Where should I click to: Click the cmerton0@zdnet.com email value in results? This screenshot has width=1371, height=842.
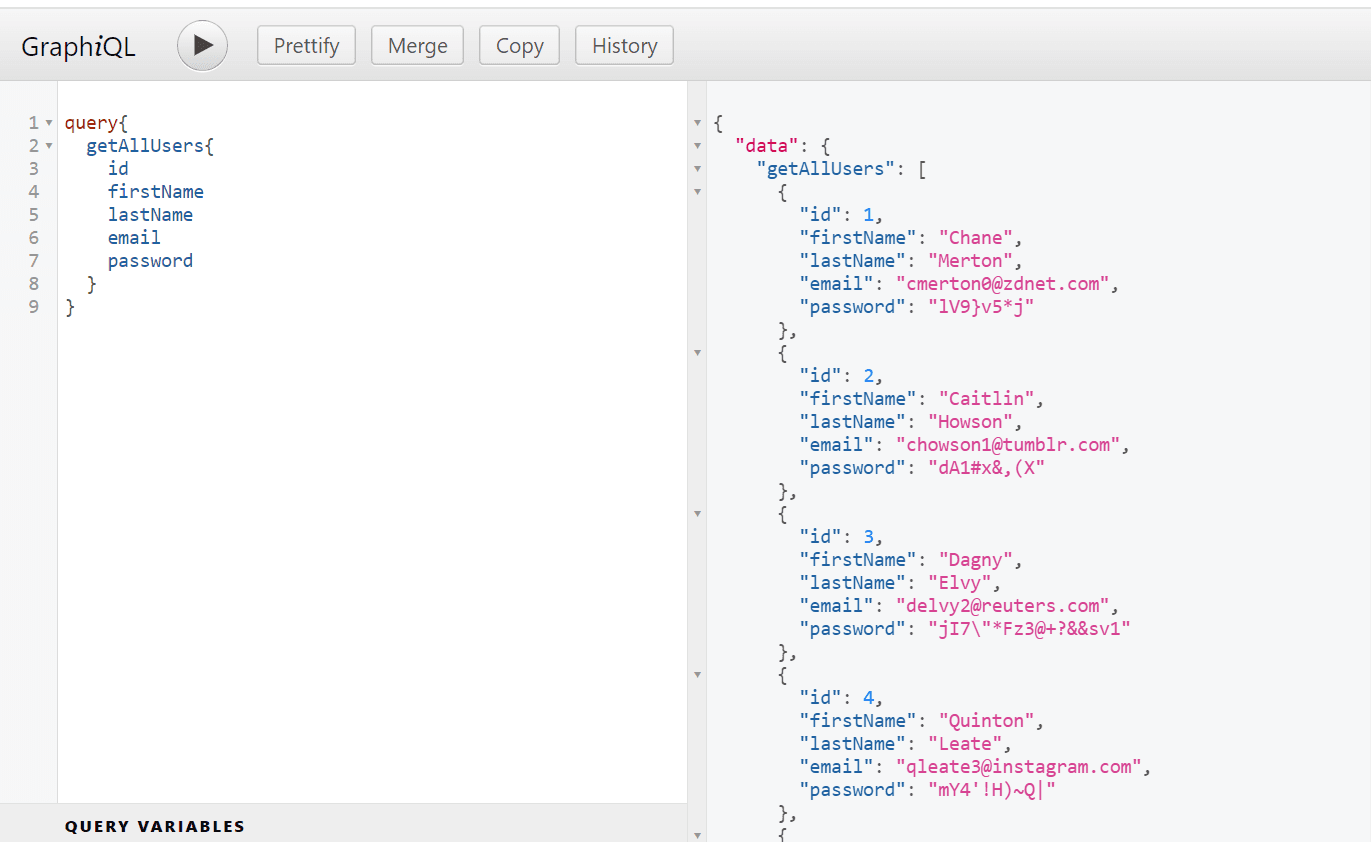point(1002,283)
